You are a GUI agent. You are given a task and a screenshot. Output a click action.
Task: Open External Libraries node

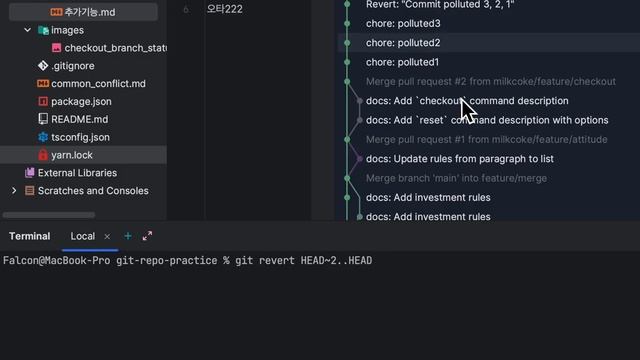(x=77, y=173)
